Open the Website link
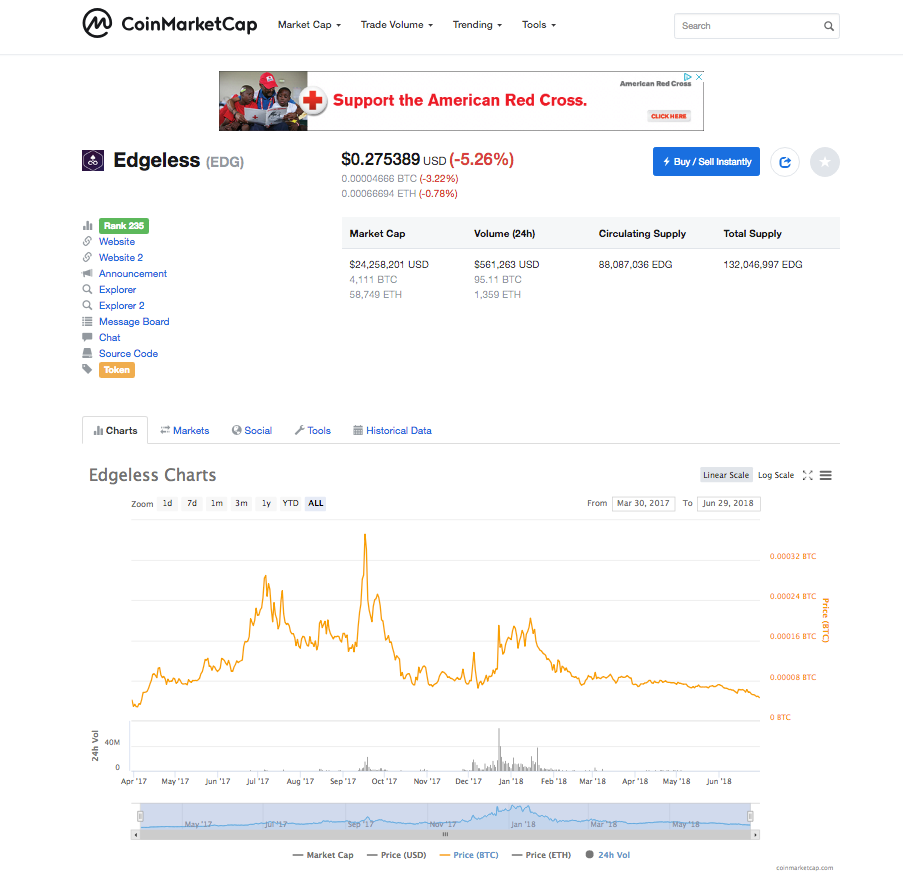The image size is (903, 876). tap(117, 241)
